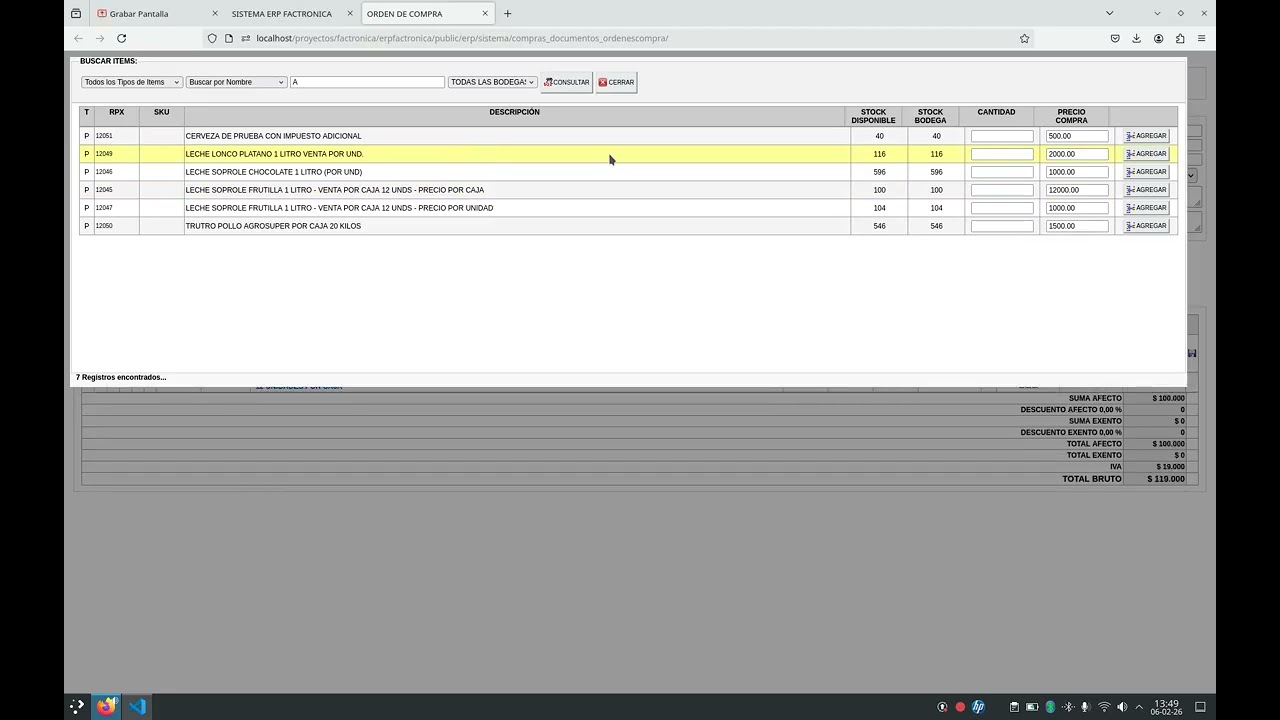The image size is (1280, 720).
Task: Click quantity field for CERVEZA DE PRUEBA
Action: [1002, 136]
